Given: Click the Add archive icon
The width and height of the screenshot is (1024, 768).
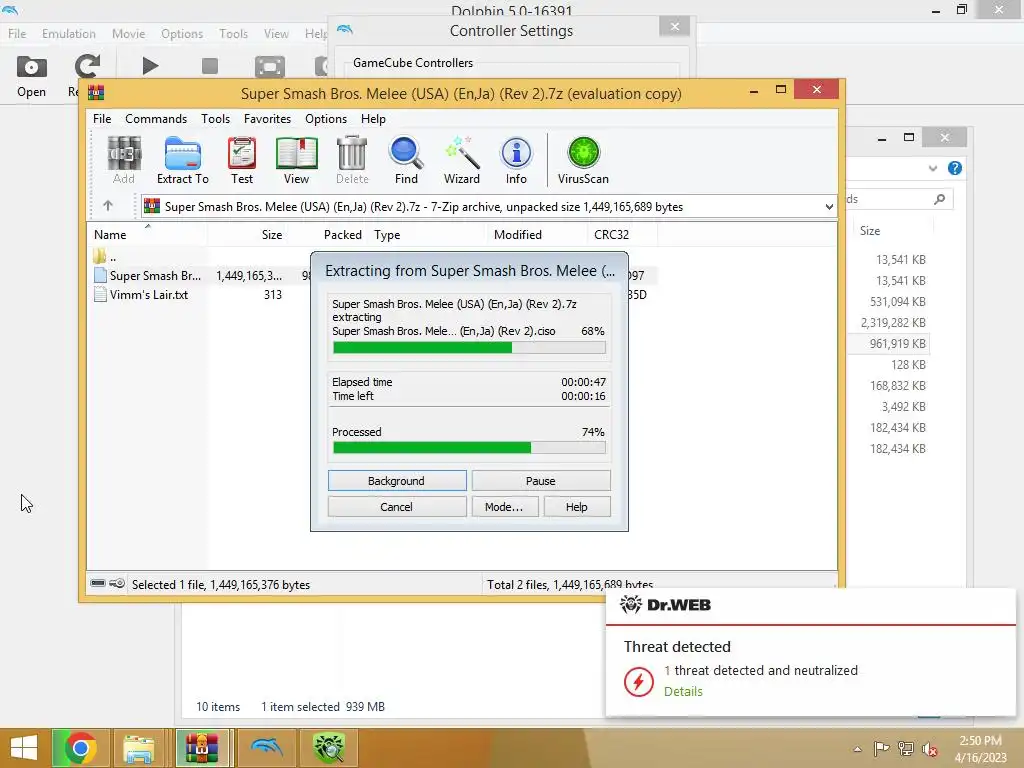Looking at the screenshot, I should tap(123, 160).
